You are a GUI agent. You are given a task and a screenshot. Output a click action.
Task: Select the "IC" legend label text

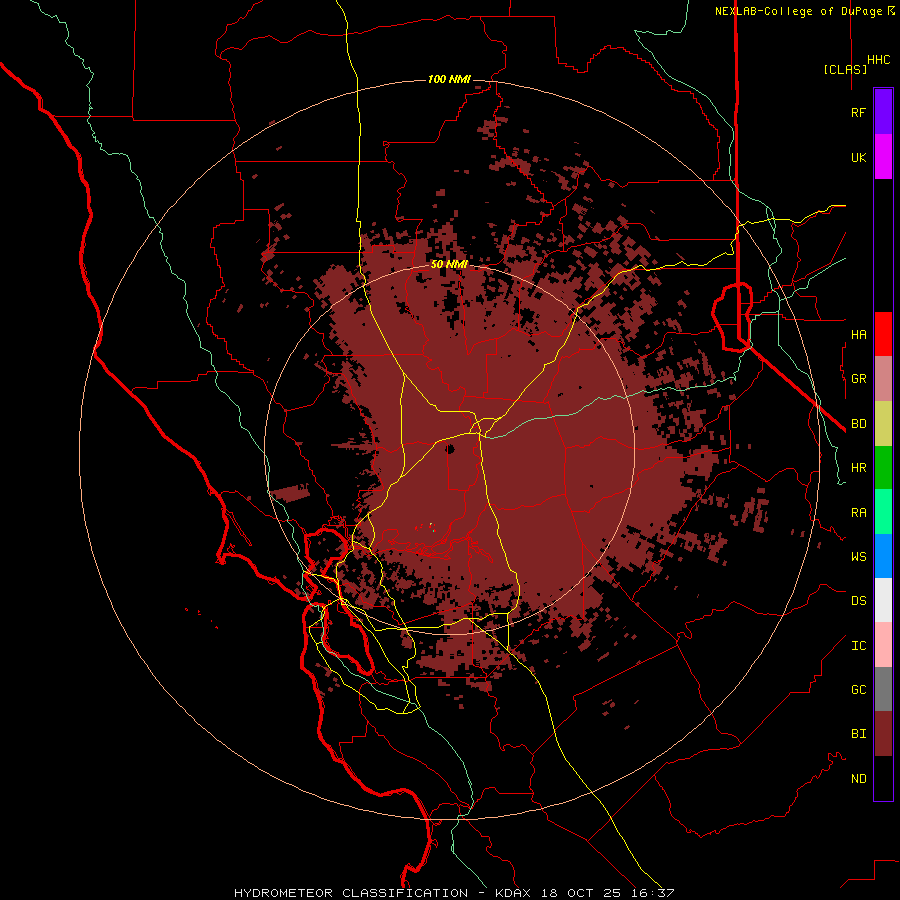pyautogui.click(x=858, y=646)
